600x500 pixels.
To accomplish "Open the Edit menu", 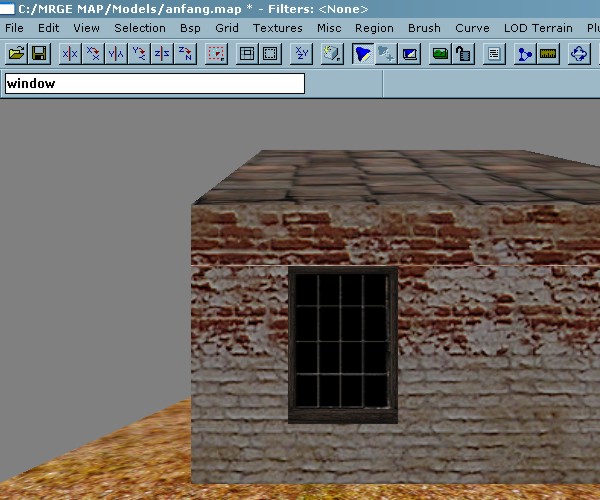I will 48,28.
